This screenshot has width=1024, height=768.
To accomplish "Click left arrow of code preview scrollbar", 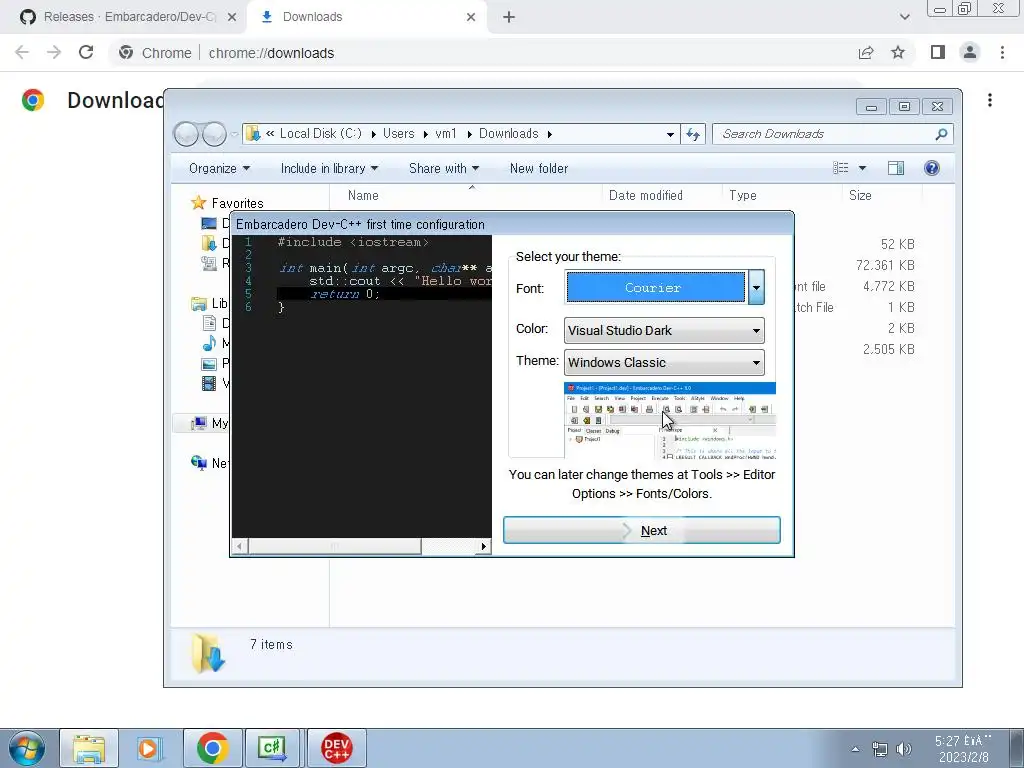I will (x=240, y=546).
